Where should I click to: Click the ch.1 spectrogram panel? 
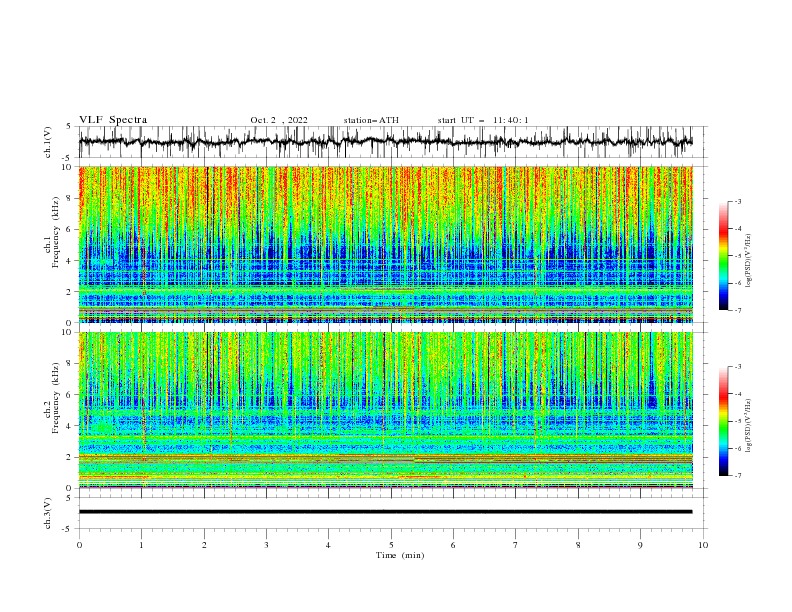point(386,244)
